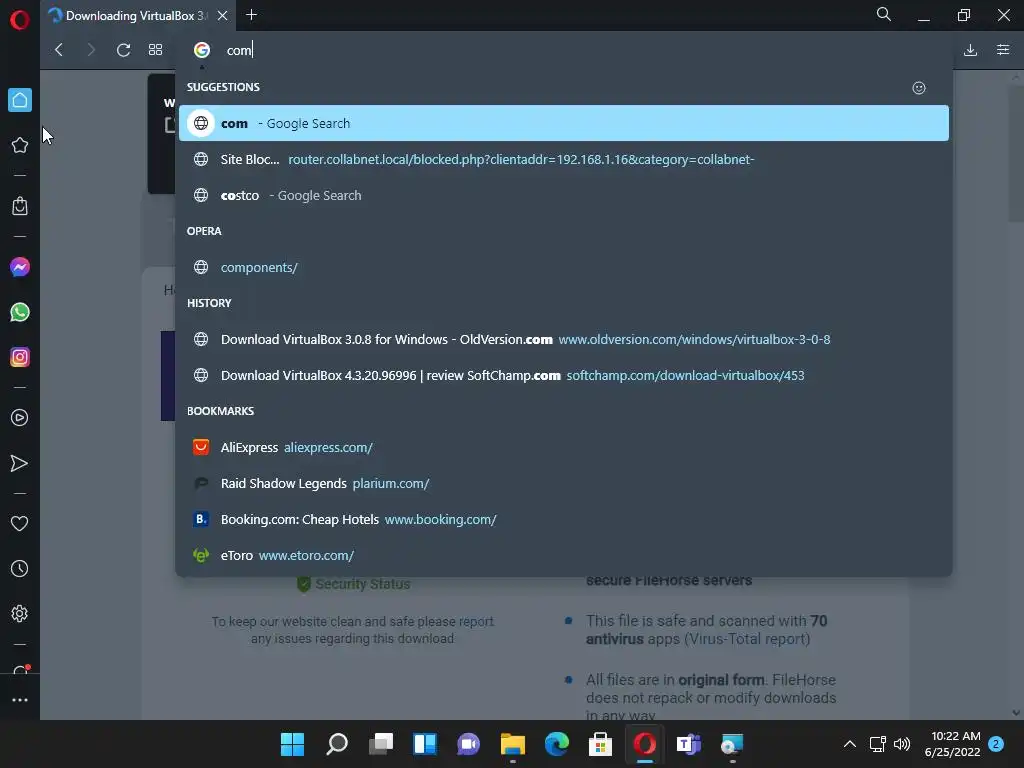Open the clock showing 10:22 AM
Screen dimensions: 1024x768
coord(953,744)
